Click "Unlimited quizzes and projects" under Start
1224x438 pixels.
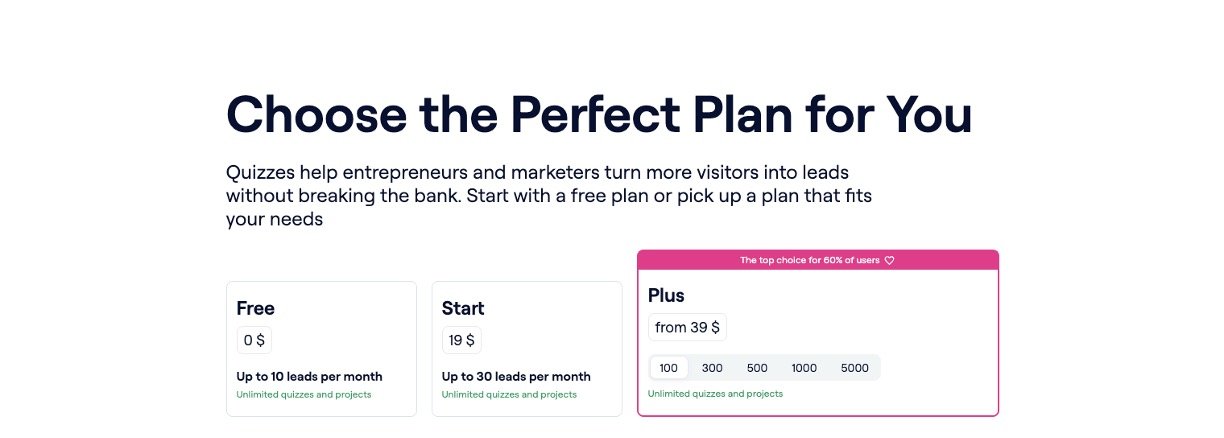(509, 395)
